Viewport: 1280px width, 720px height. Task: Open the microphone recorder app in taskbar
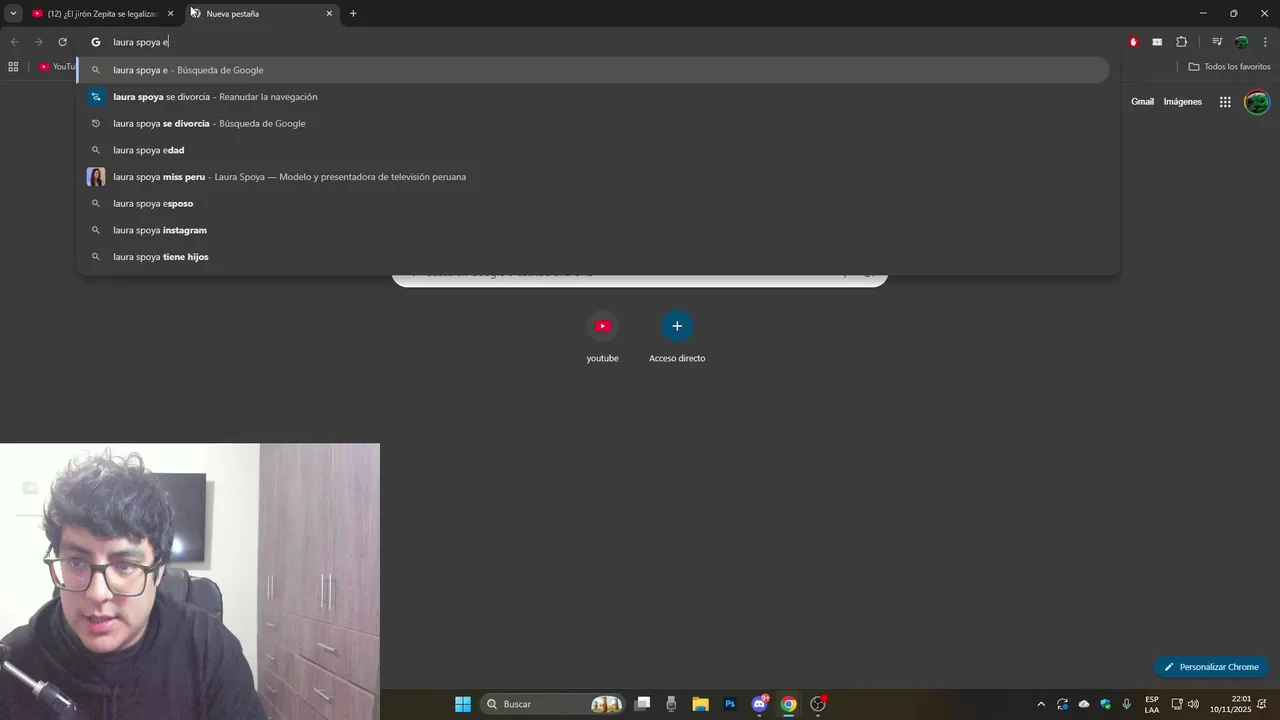(x=671, y=704)
